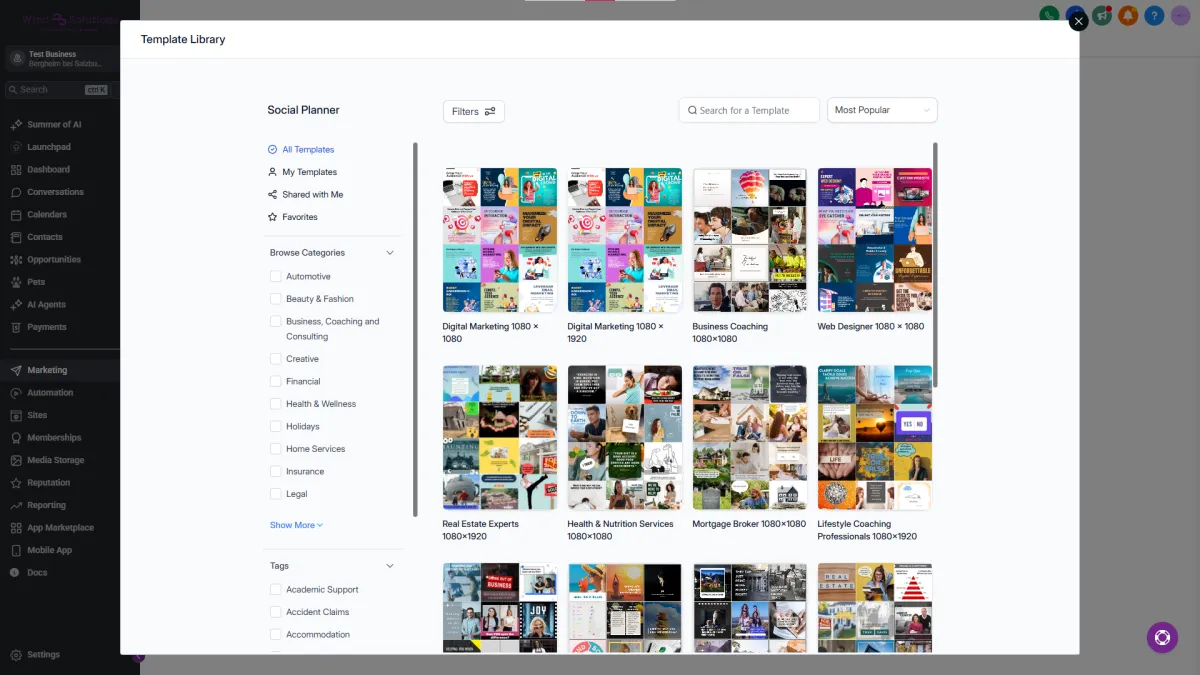The image size is (1200, 675).
Task: Check the Holidays category
Action: click(x=276, y=427)
